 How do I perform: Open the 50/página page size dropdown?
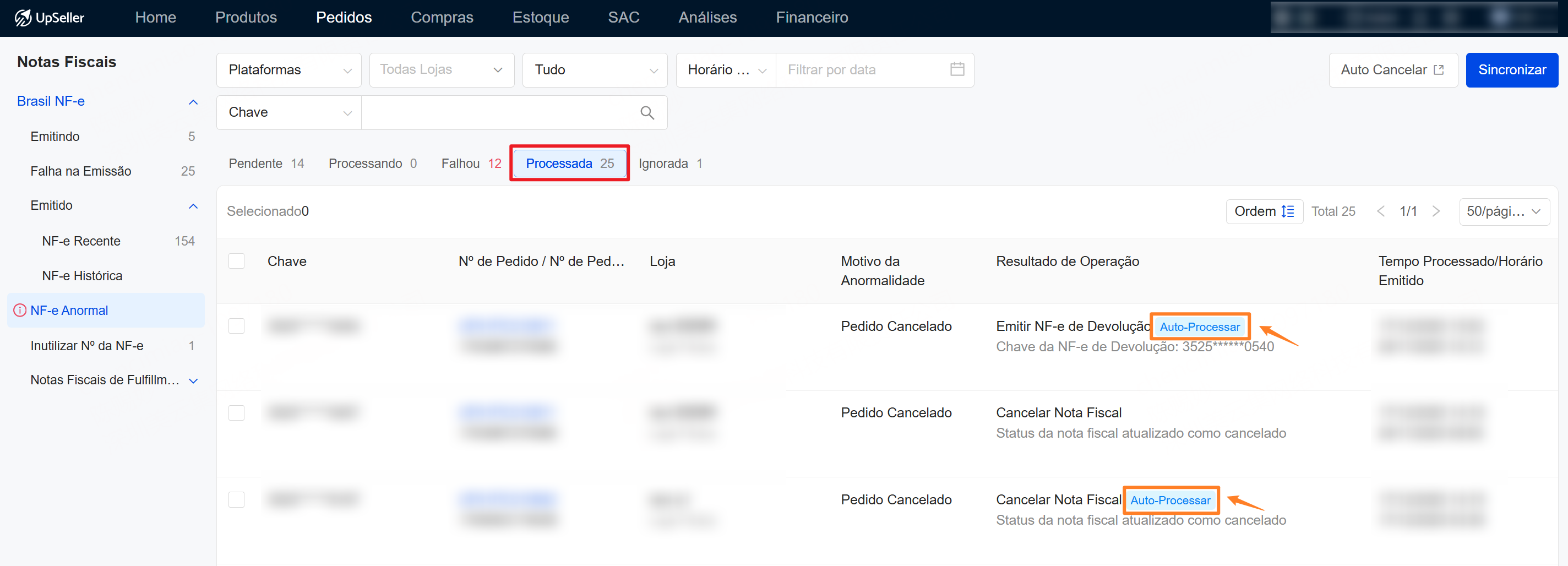1503,211
